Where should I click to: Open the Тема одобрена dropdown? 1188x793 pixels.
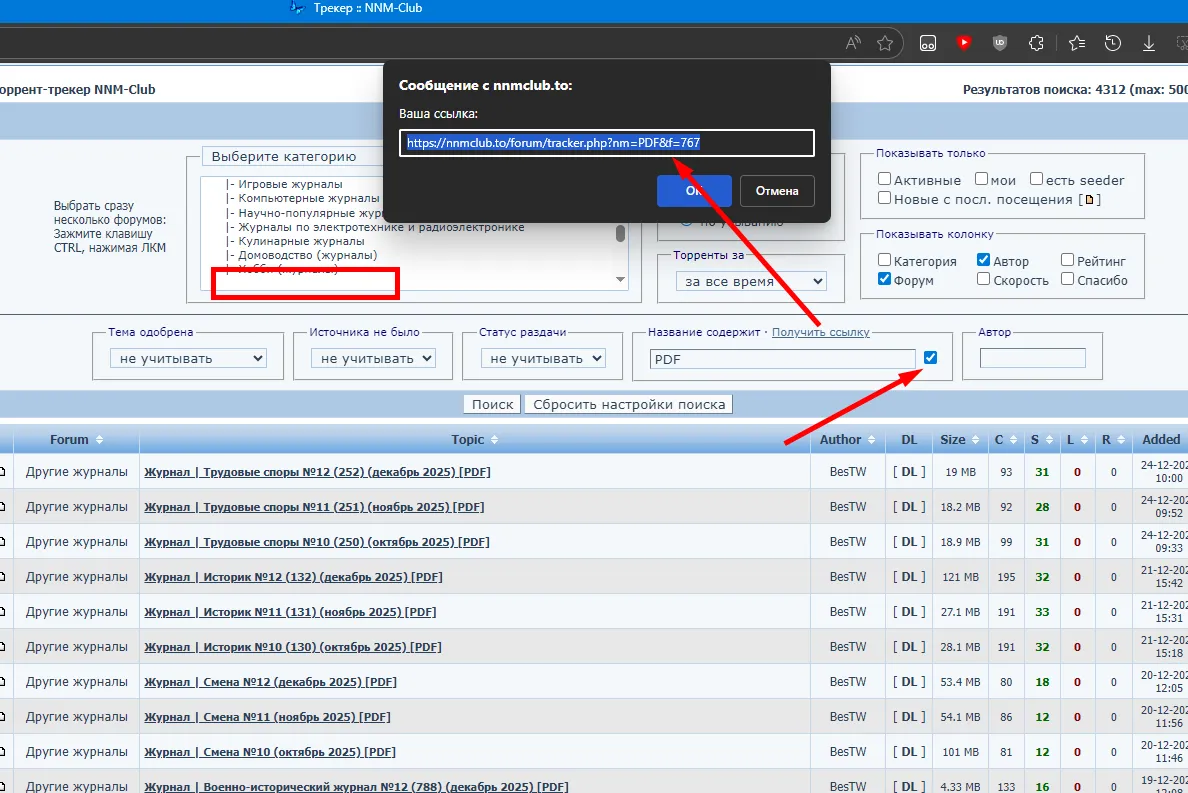(x=188, y=358)
